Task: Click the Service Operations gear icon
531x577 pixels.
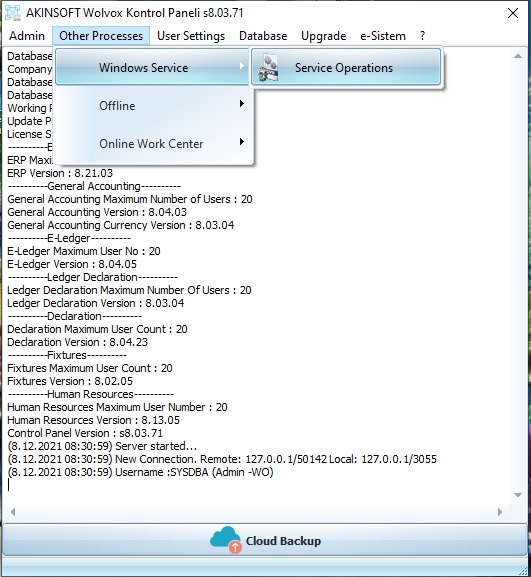Action: tap(268, 68)
